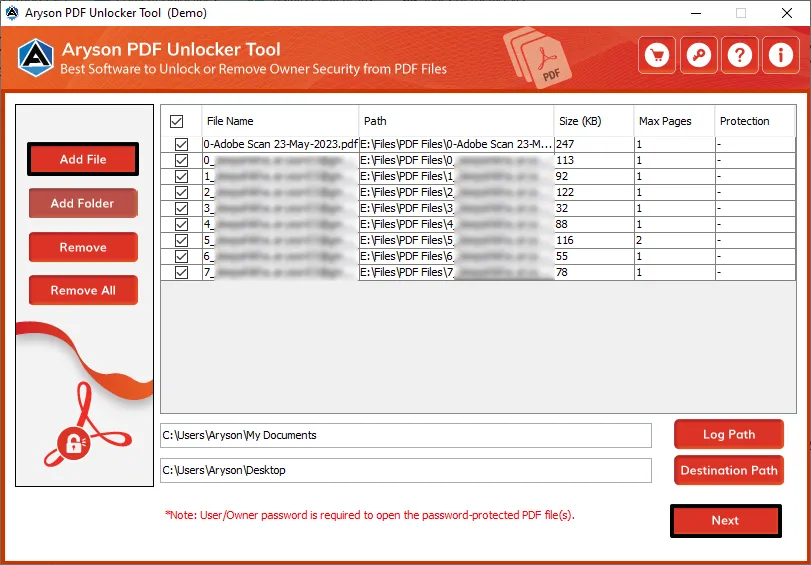
Task: Click the size value 113
Action: click(565, 160)
